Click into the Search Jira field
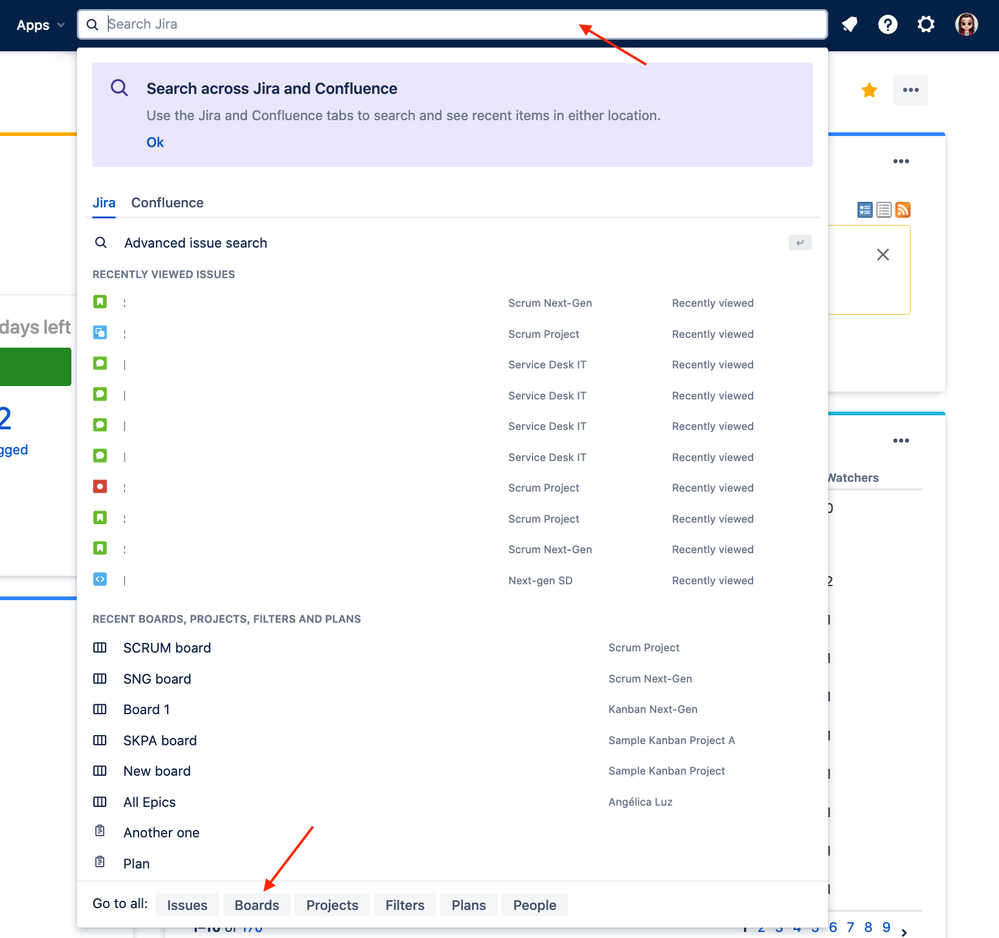The height and width of the screenshot is (938, 999). click(452, 24)
